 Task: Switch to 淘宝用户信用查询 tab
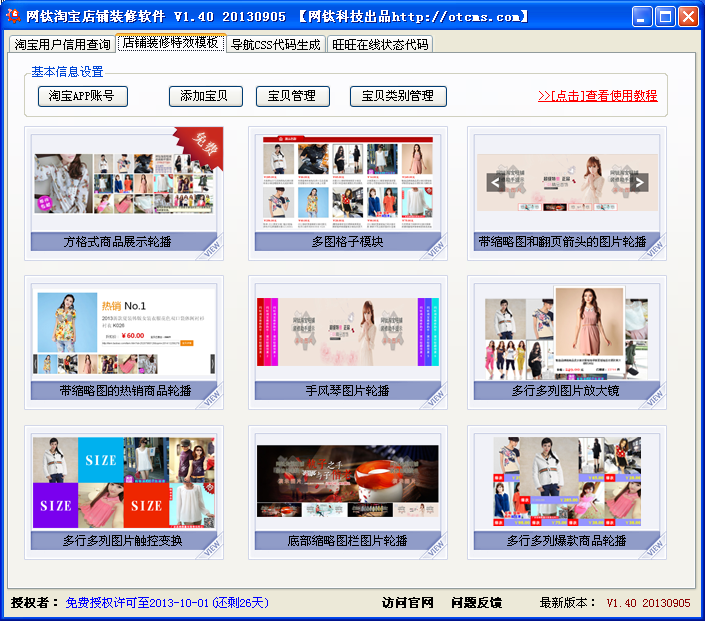(x=62, y=45)
